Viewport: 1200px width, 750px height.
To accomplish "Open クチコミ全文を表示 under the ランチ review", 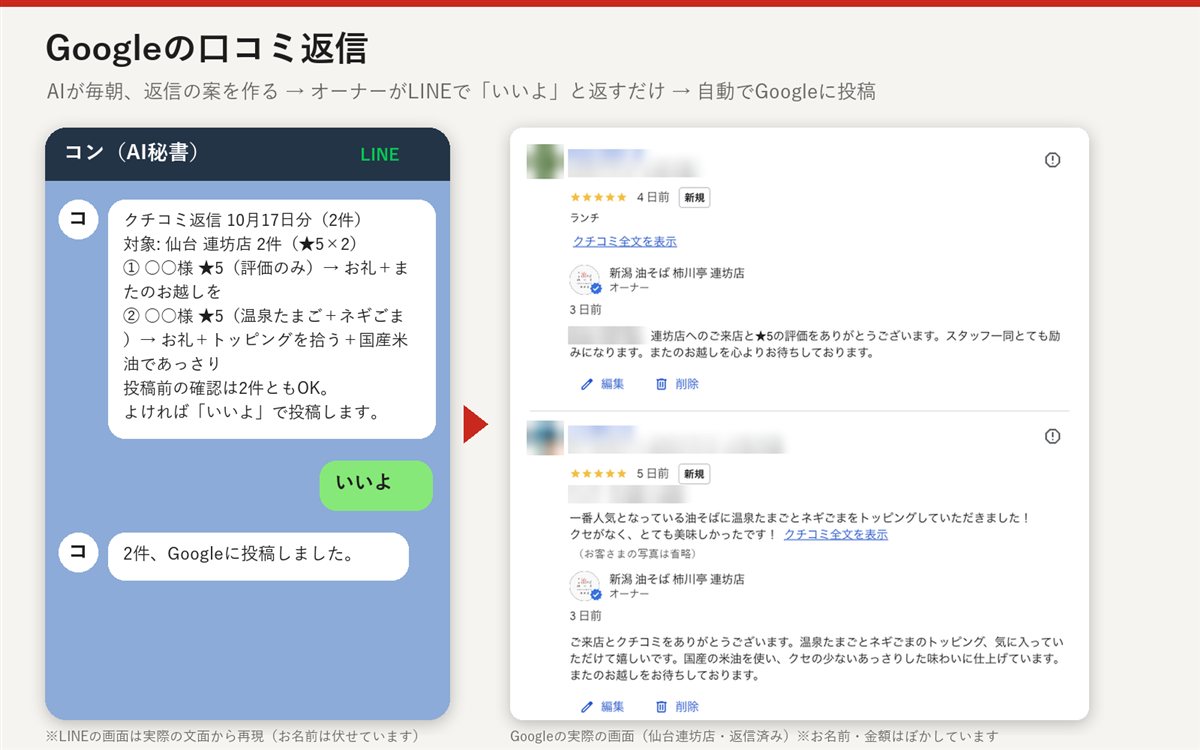I will tap(625, 242).
